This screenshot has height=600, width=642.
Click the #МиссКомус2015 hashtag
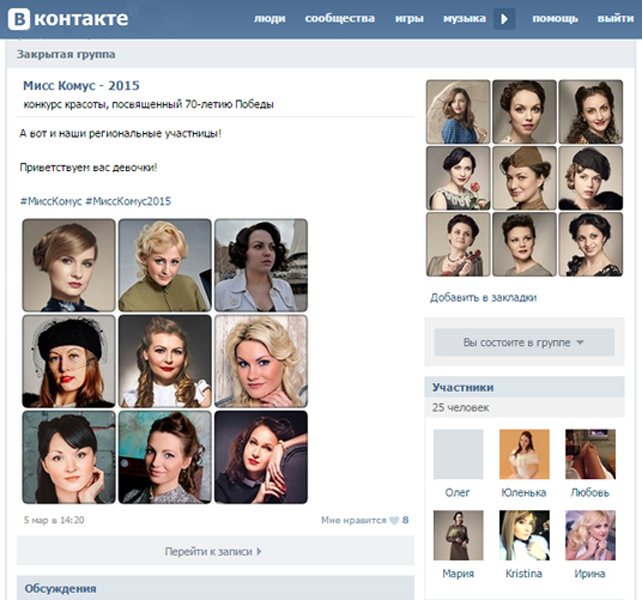pyautogui.click(x=128, y=201)
